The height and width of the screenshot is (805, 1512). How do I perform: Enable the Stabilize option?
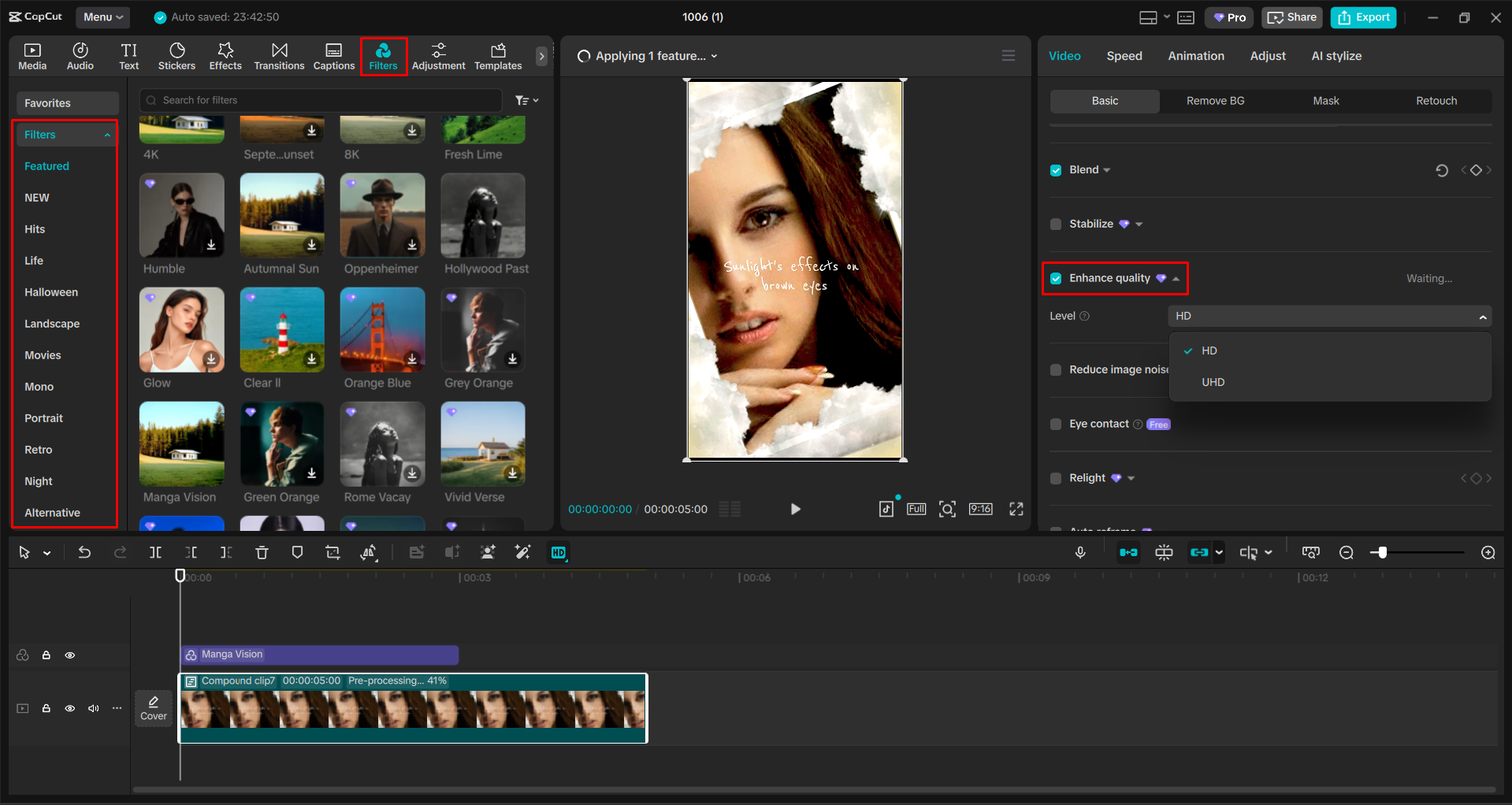[x=1056, y=224]
